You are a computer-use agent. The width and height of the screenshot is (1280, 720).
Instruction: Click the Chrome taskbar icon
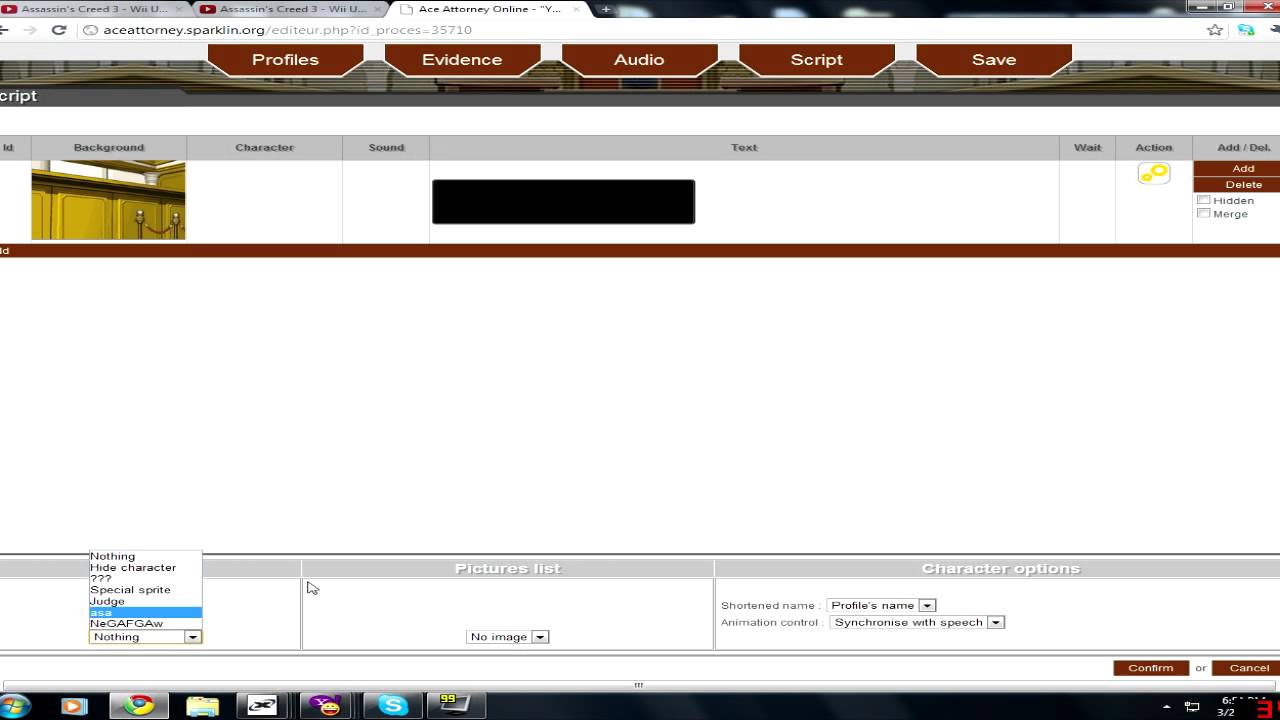[x=138, y=706]
